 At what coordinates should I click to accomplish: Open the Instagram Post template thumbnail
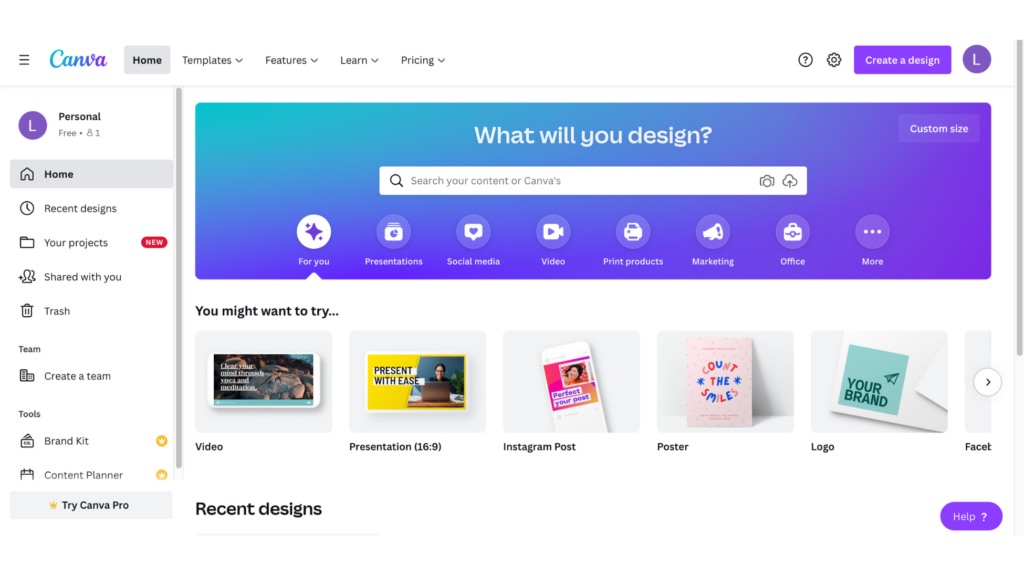pyautogui.click(x=571, y=382)
